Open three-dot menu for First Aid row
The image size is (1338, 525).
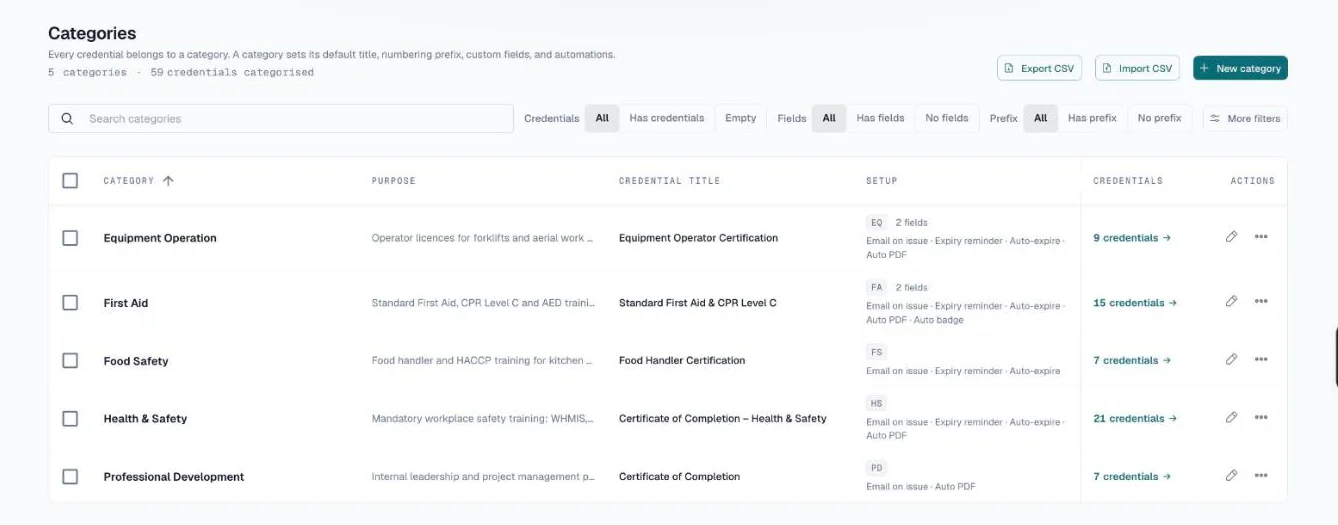(x=1261, y=301)
